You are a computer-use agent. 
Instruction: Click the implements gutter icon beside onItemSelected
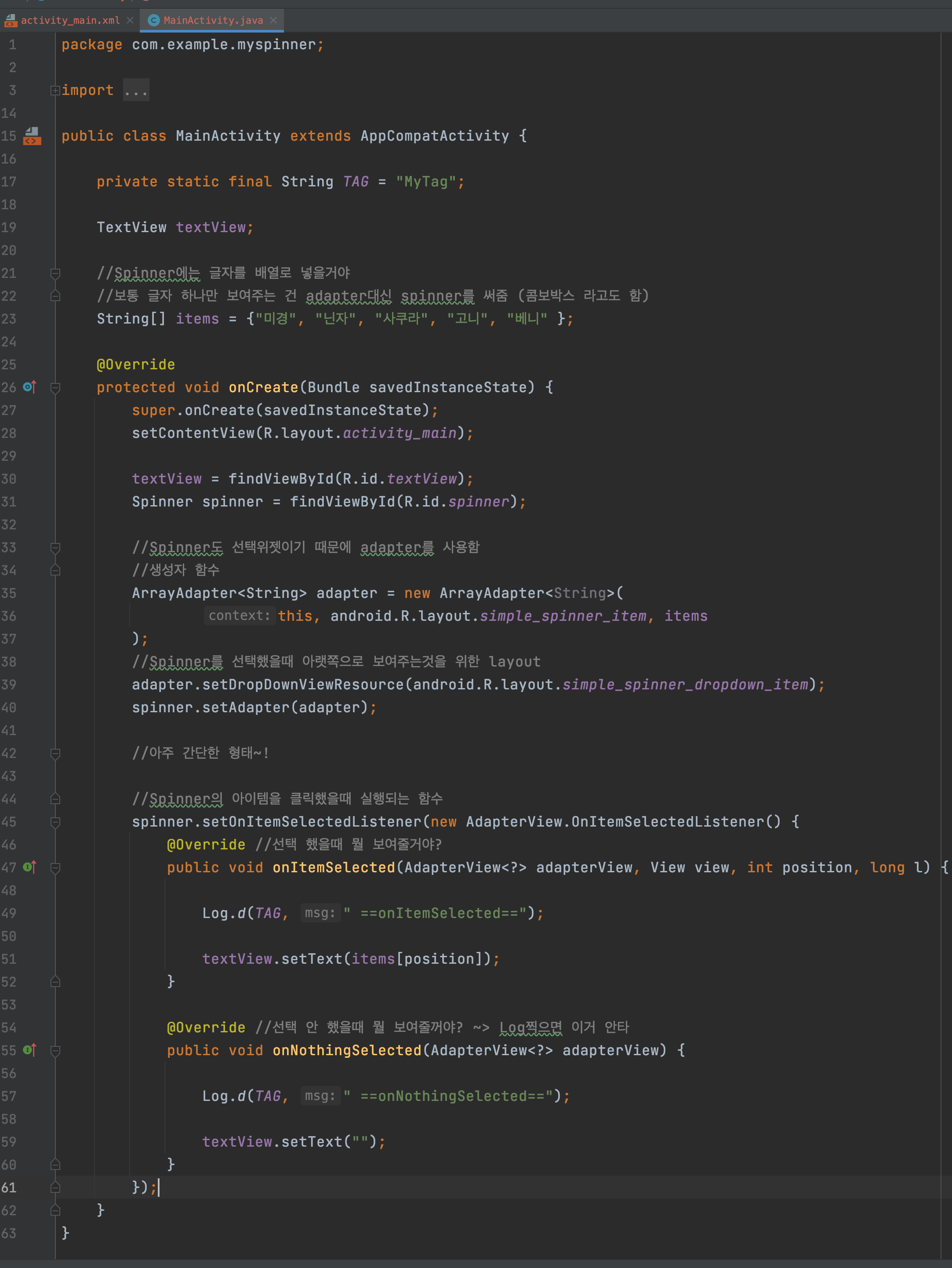tap(30, 867)
